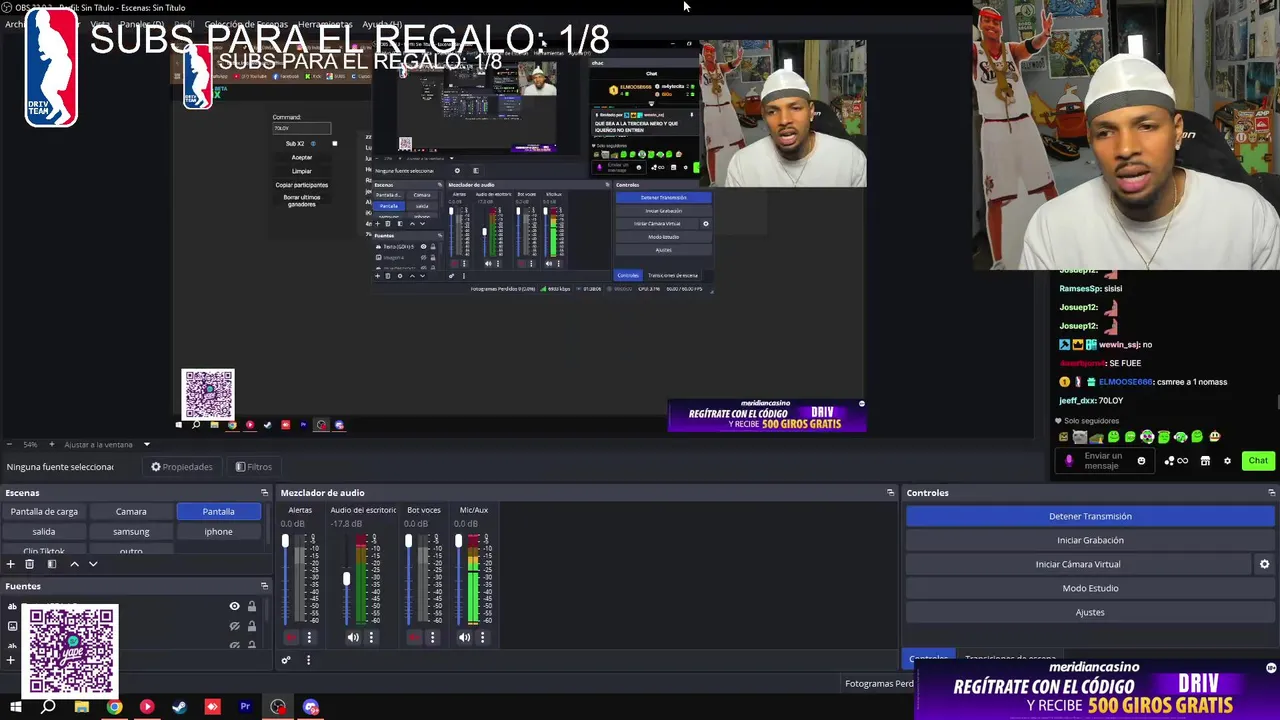Pop out the Controles dock panel
The width and height of the screenshot is (1280, 720).
1271,493
